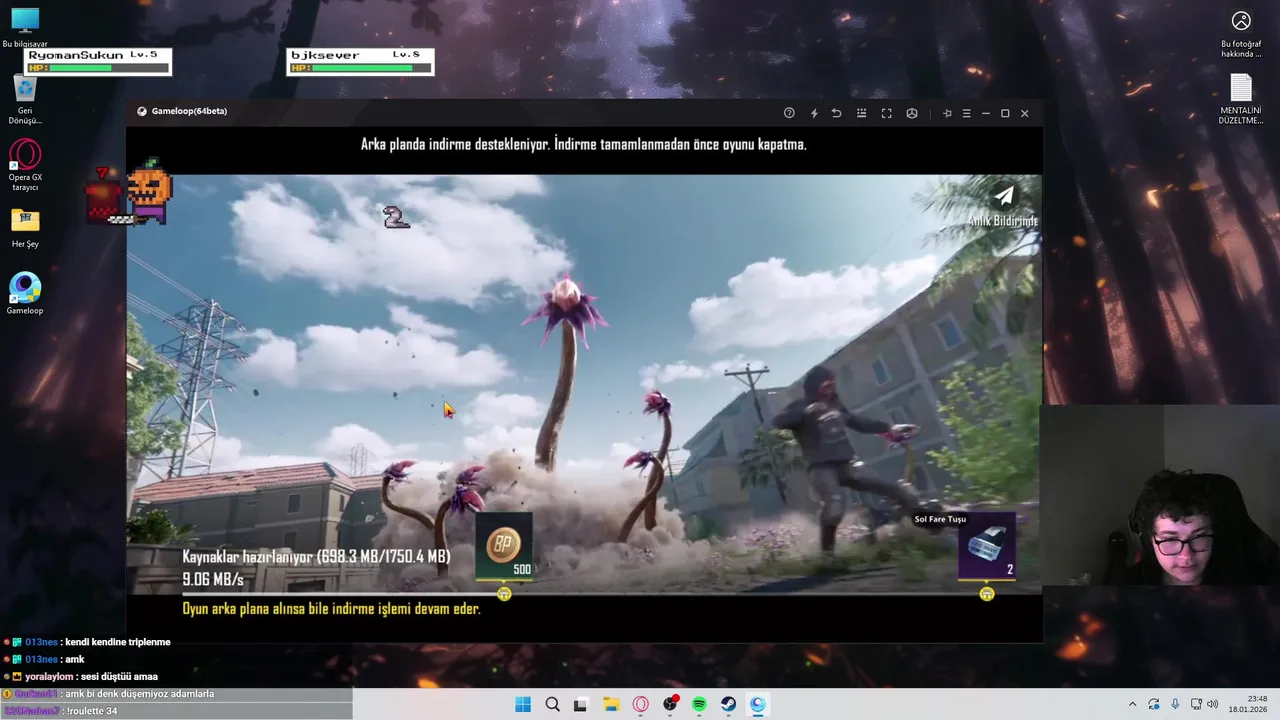Open the Gameloop help question-mark icon
The image size is (1280, 720).
point(789,113)
